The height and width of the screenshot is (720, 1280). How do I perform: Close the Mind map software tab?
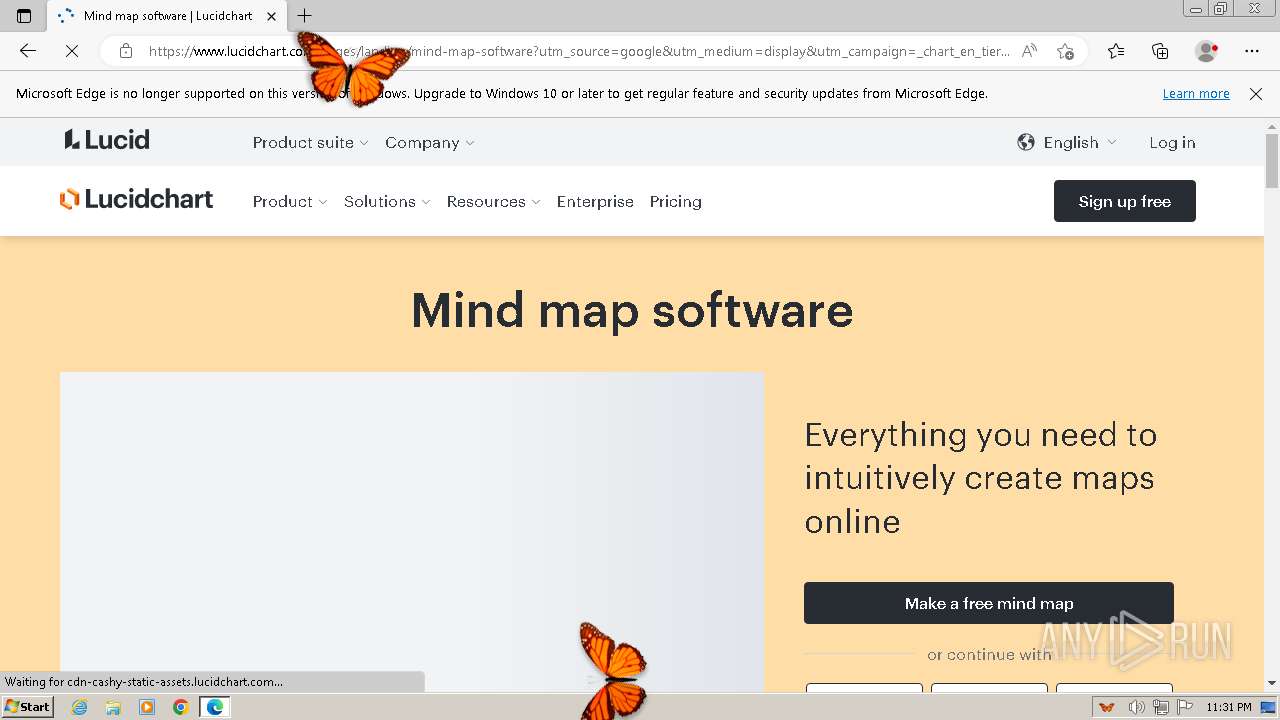tap(271, 16)
